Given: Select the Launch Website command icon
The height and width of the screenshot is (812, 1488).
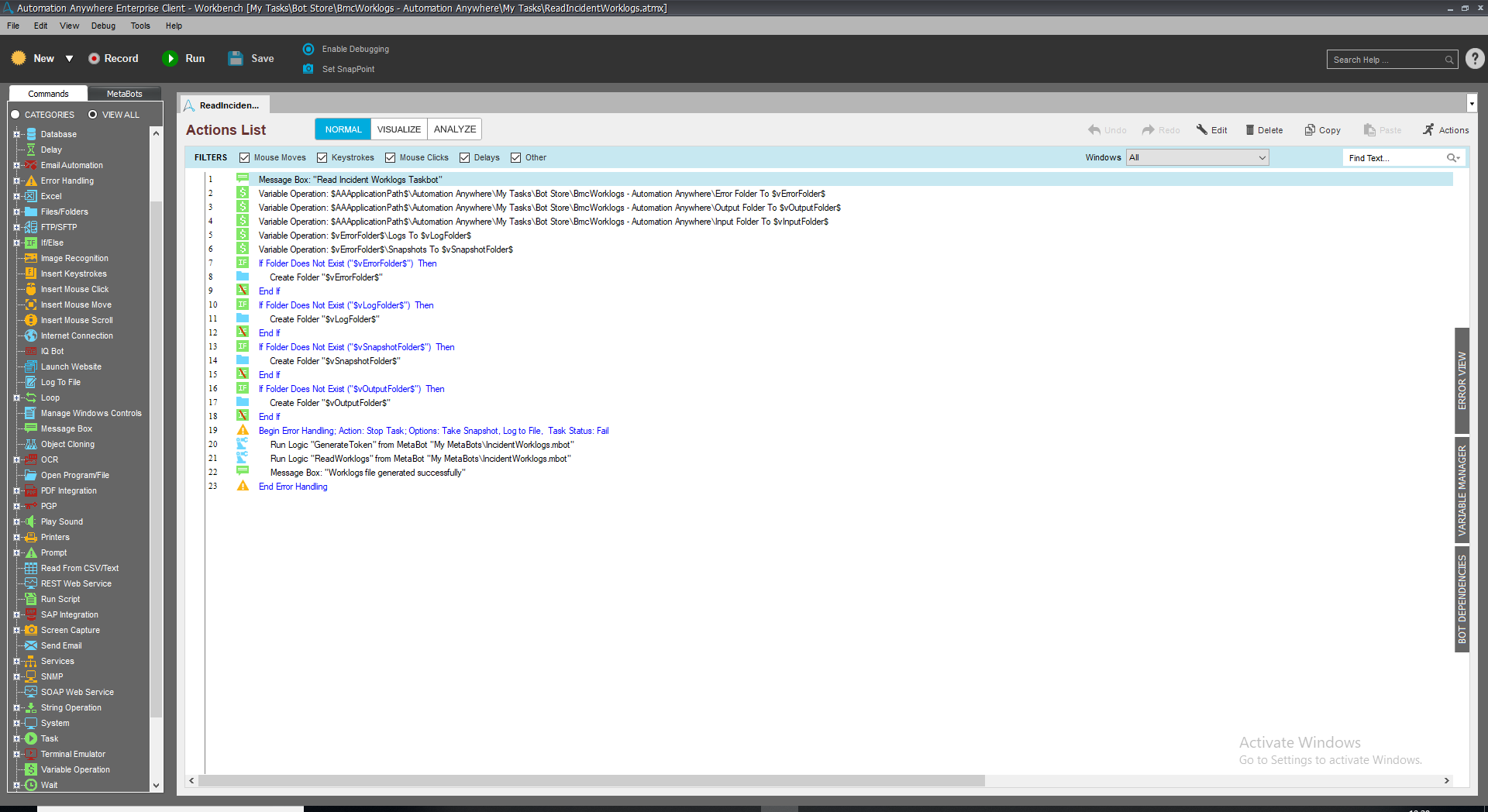Looking at the screenshot, I should [x=31, y=366].
